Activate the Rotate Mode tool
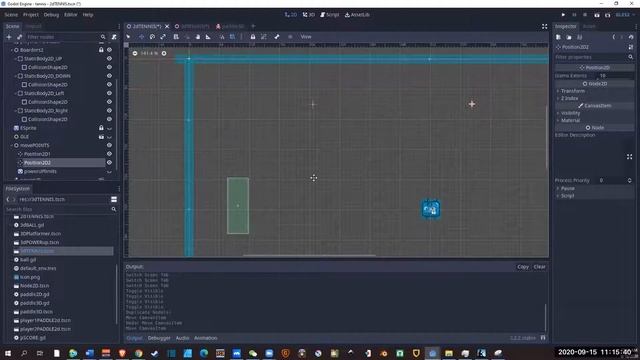640x360 pixels. tap(152, 37)
